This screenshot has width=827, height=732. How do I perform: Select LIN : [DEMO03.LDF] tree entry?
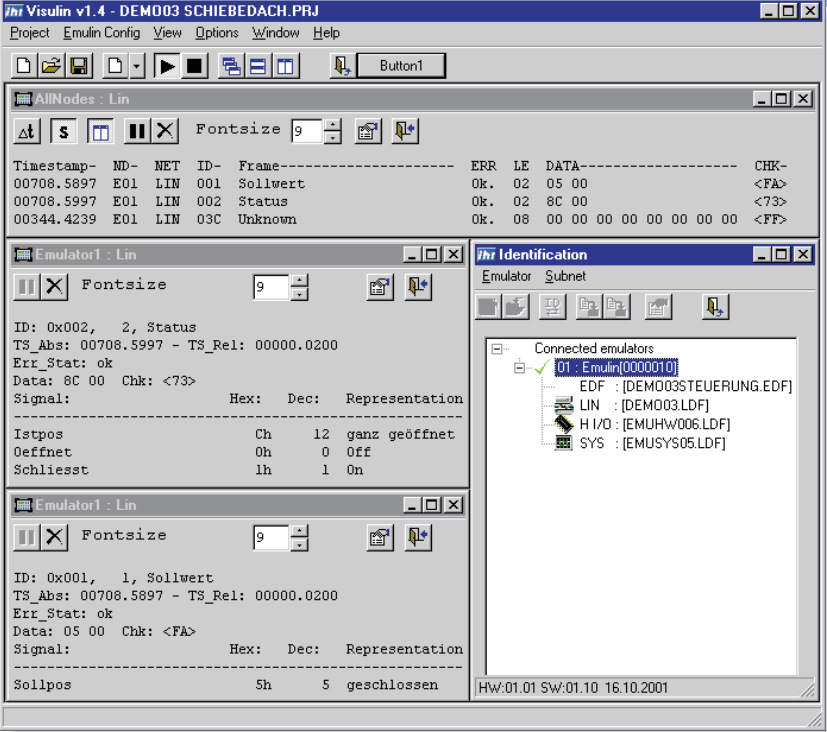tap(640, 405)
